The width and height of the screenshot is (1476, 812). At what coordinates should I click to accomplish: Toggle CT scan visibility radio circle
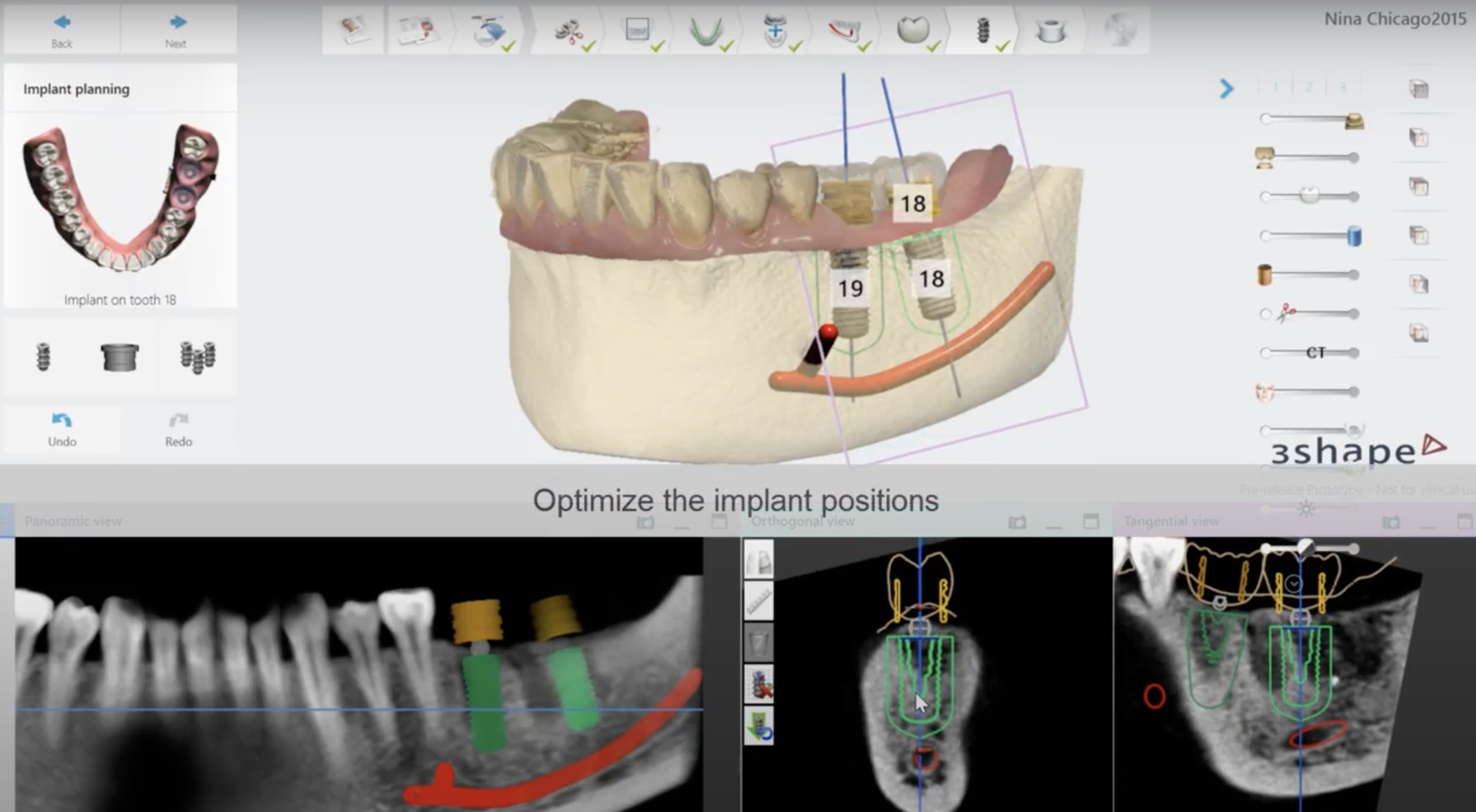click(x=1265, y=353)
